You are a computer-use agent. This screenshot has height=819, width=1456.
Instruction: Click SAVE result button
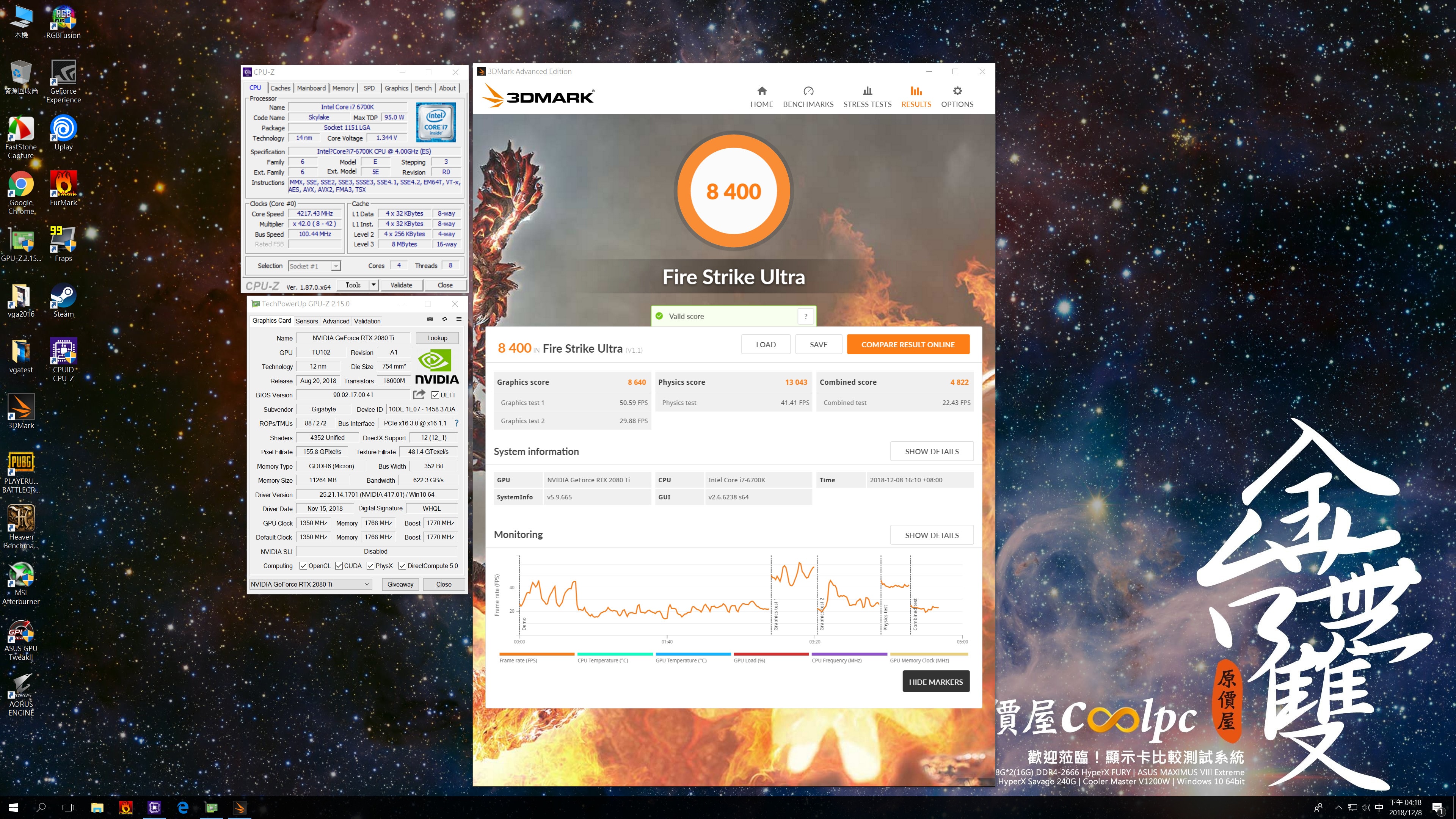tap(819, 344)
